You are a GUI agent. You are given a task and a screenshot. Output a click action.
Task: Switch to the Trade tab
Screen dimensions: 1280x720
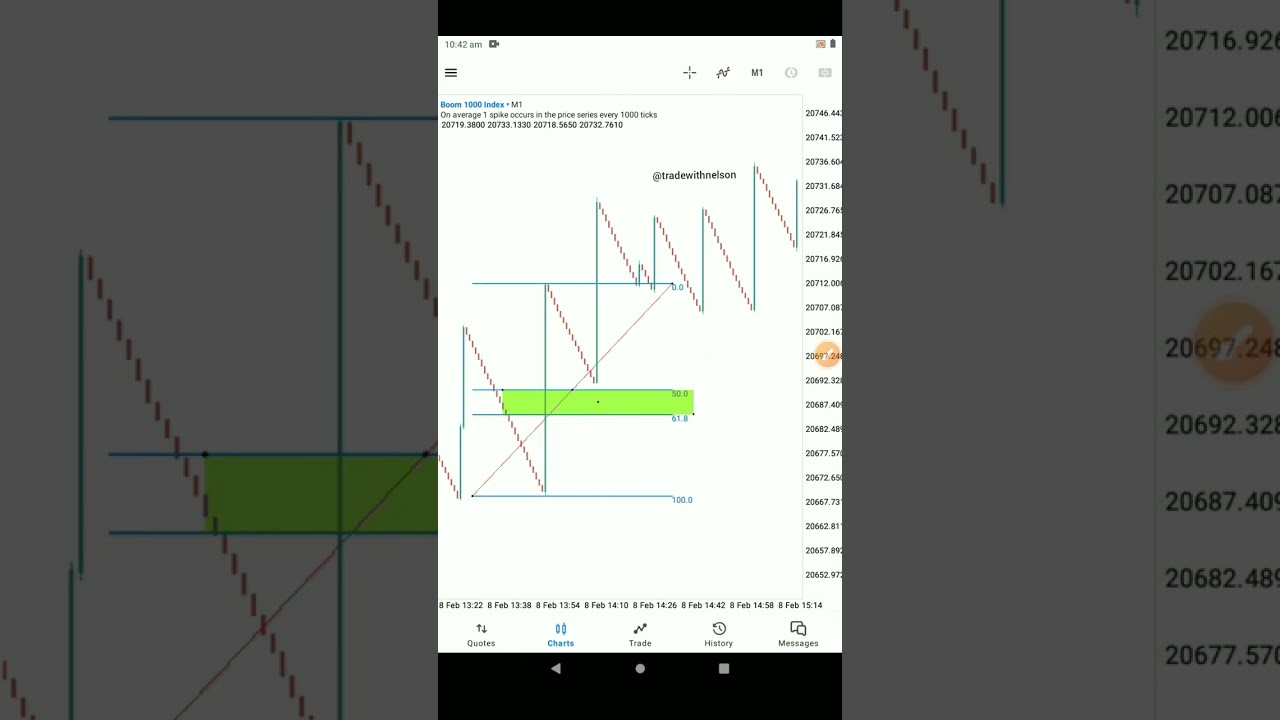(x=640, y=635)
